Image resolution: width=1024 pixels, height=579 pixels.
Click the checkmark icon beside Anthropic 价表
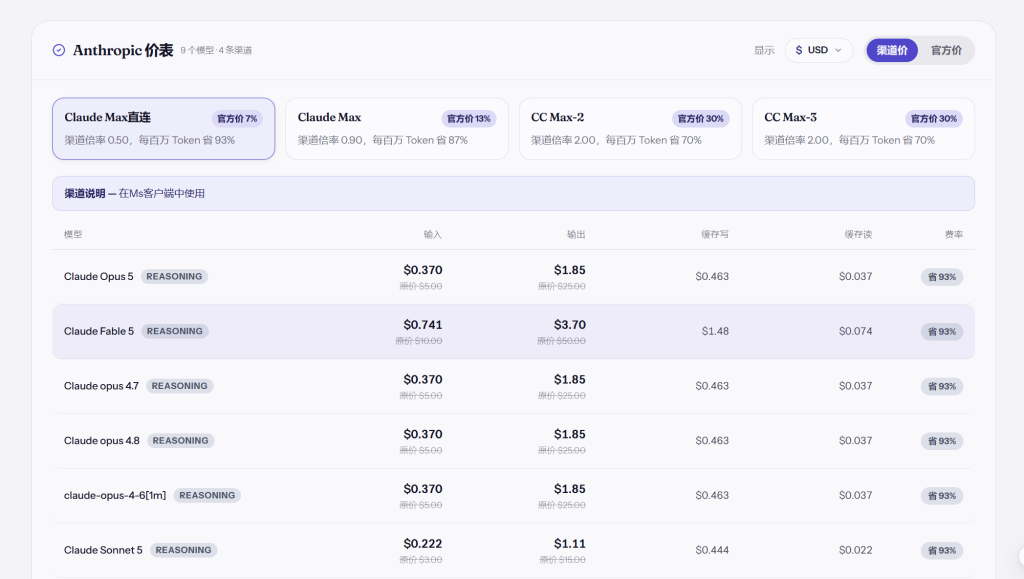coord(59,50)
